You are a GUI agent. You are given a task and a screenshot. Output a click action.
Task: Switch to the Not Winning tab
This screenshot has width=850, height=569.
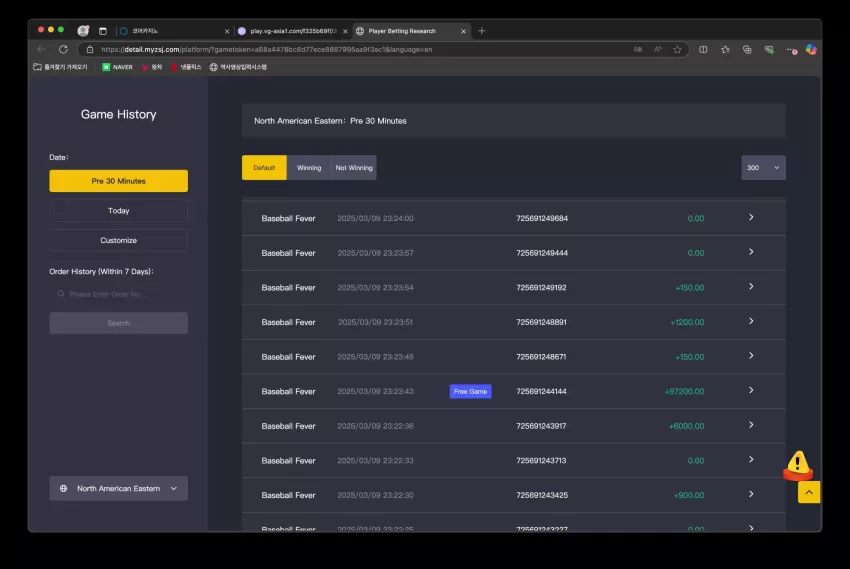tap(354, 168)
